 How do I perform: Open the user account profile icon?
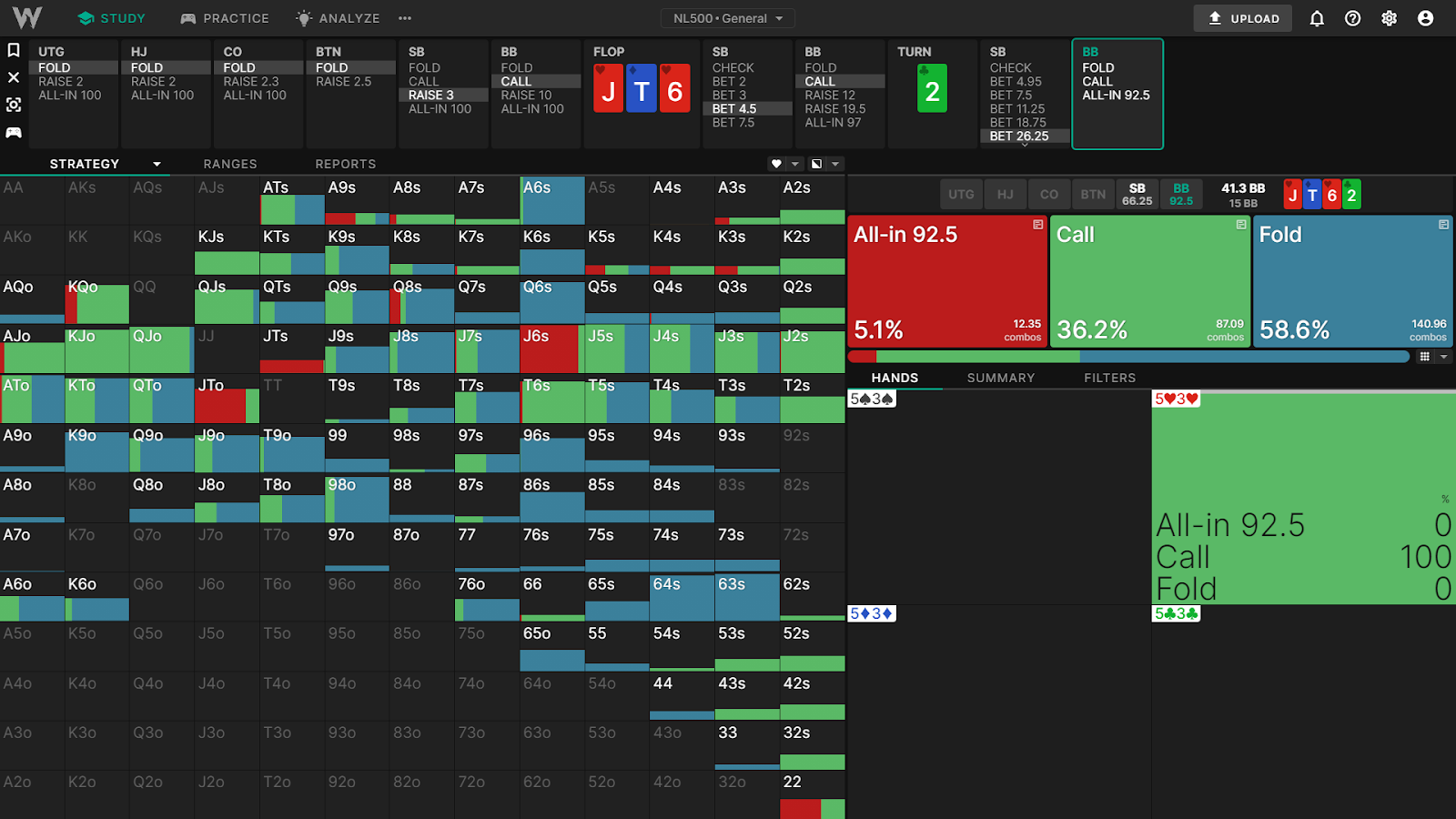[x=1425, y=18]
